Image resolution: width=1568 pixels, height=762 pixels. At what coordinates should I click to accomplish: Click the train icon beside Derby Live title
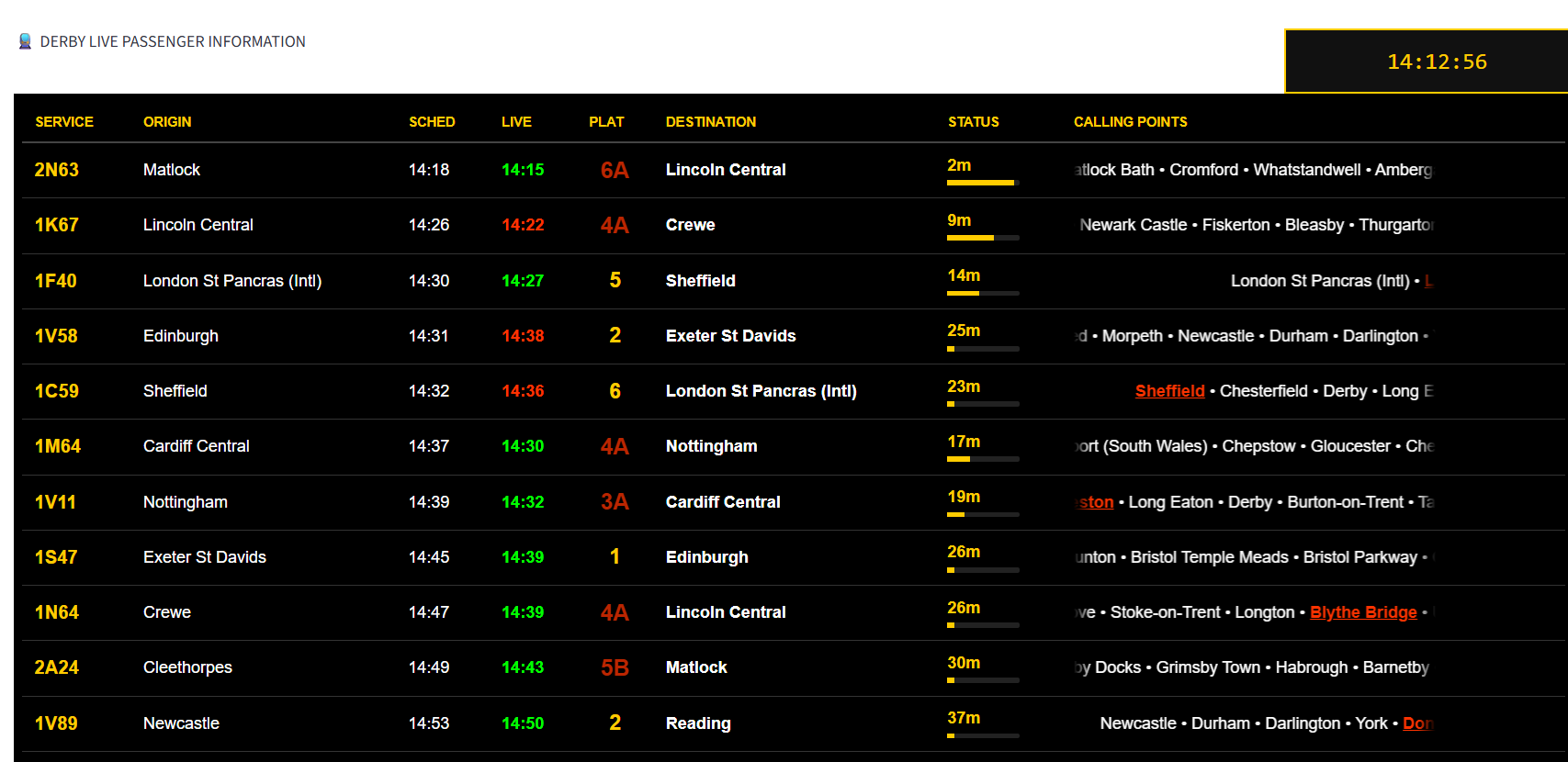tap(26, 41)
